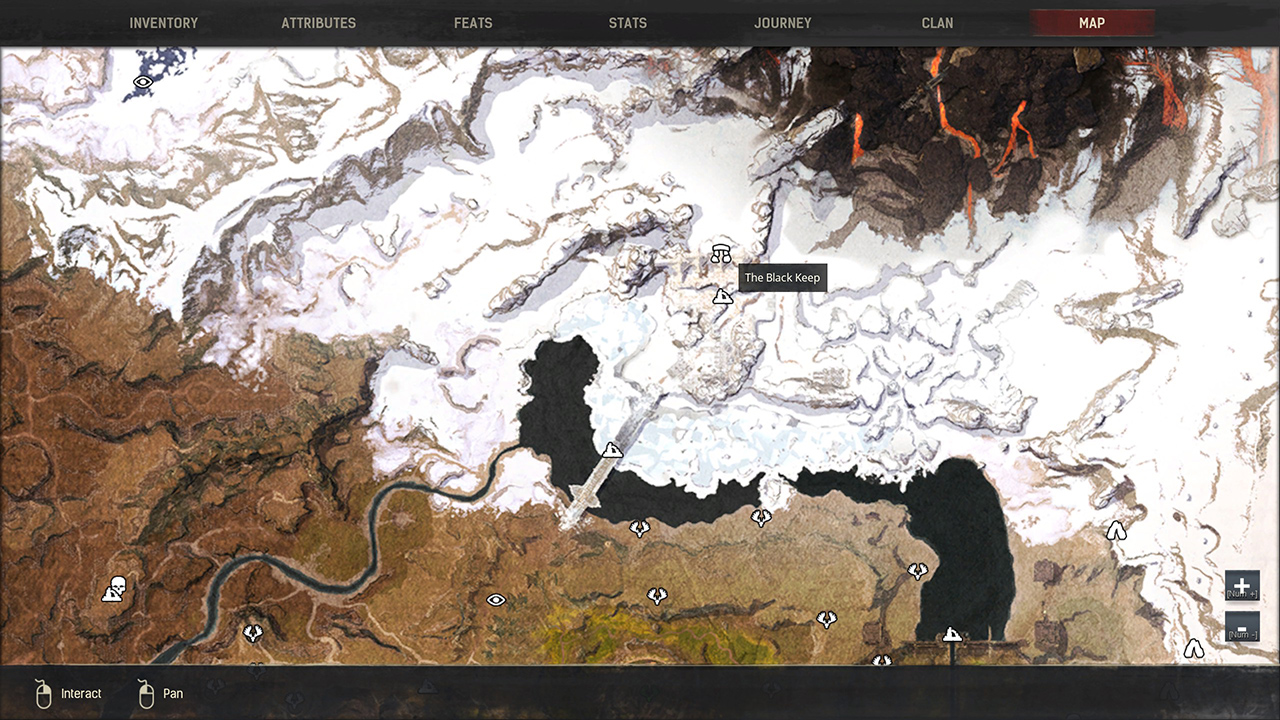Click the ruins marker beside The Black Keep tooltip
This screenshot has width=1280, height=720.
722,296
